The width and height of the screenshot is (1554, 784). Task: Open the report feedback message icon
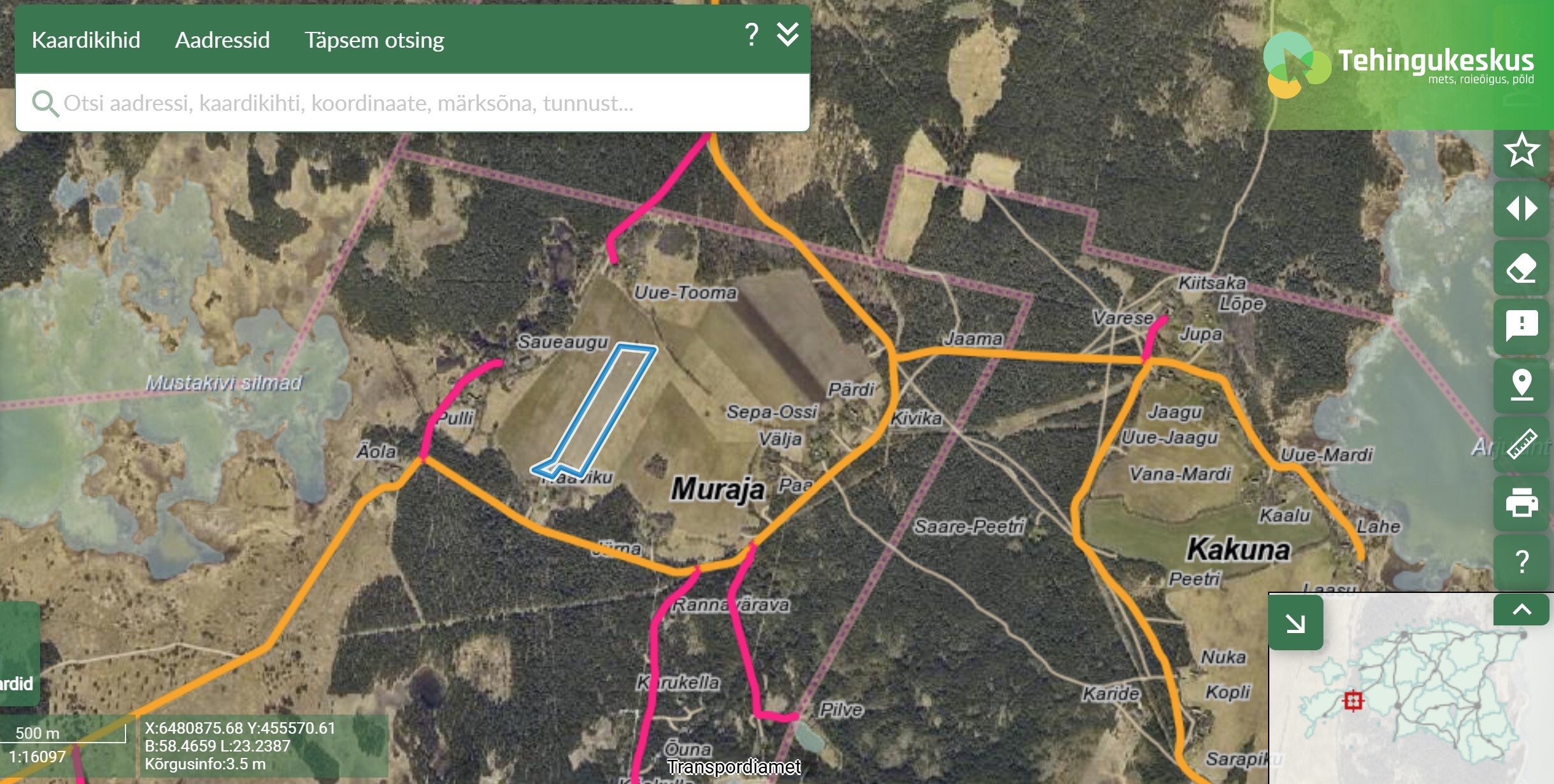(x=1522, y=327)
